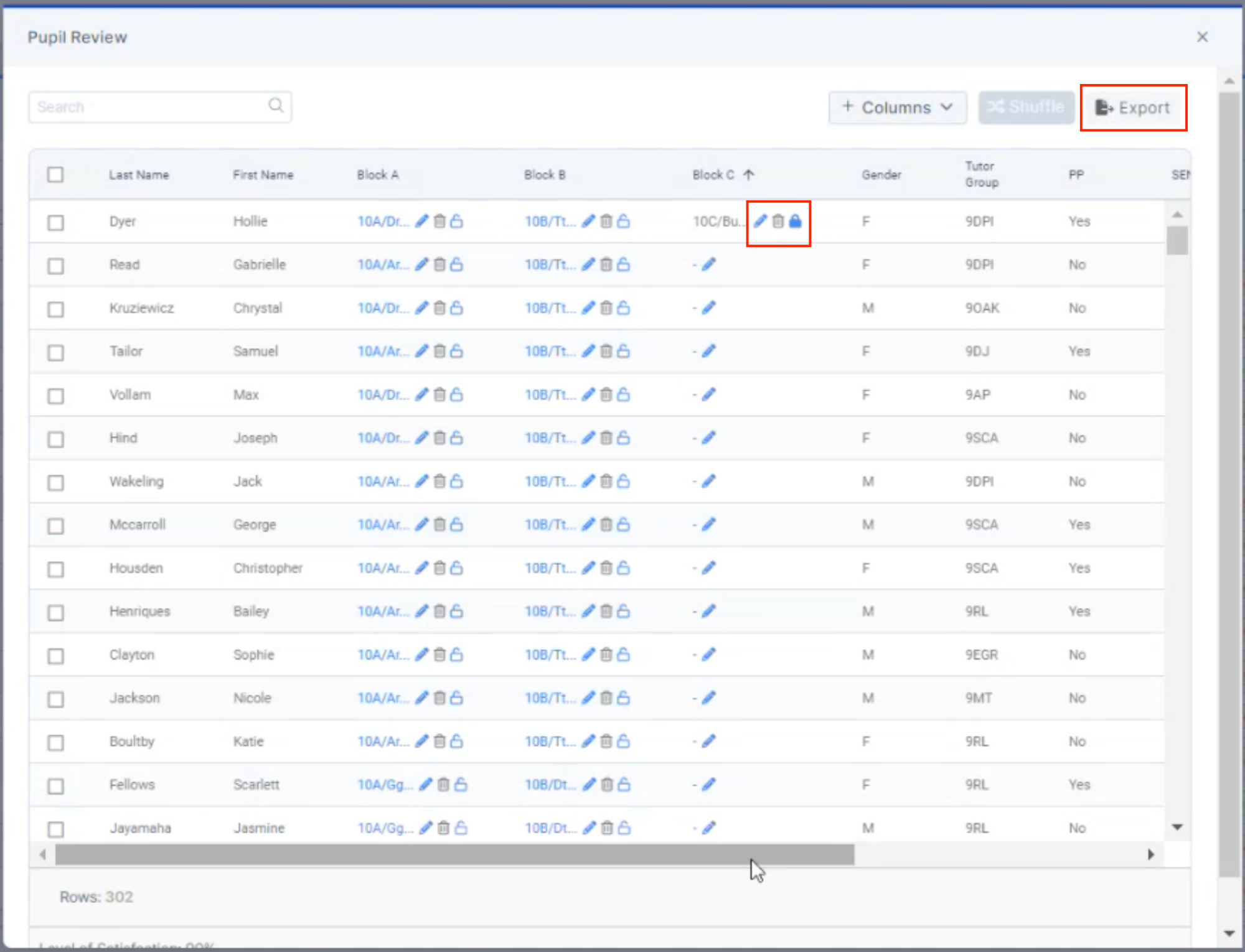Click the table's scroll down arrow

click(1177, 828)
